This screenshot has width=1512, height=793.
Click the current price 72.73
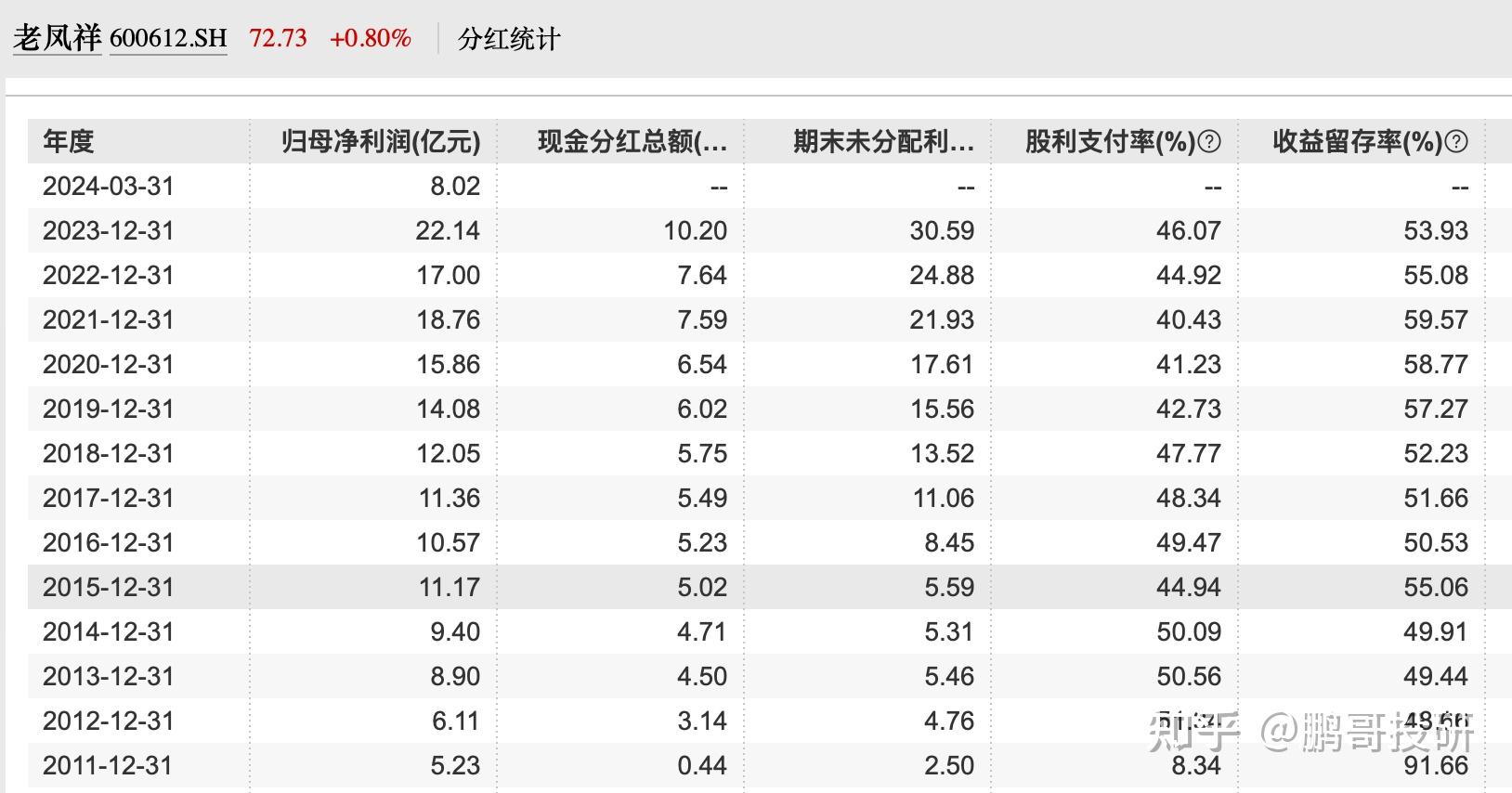tap(276, 38)
